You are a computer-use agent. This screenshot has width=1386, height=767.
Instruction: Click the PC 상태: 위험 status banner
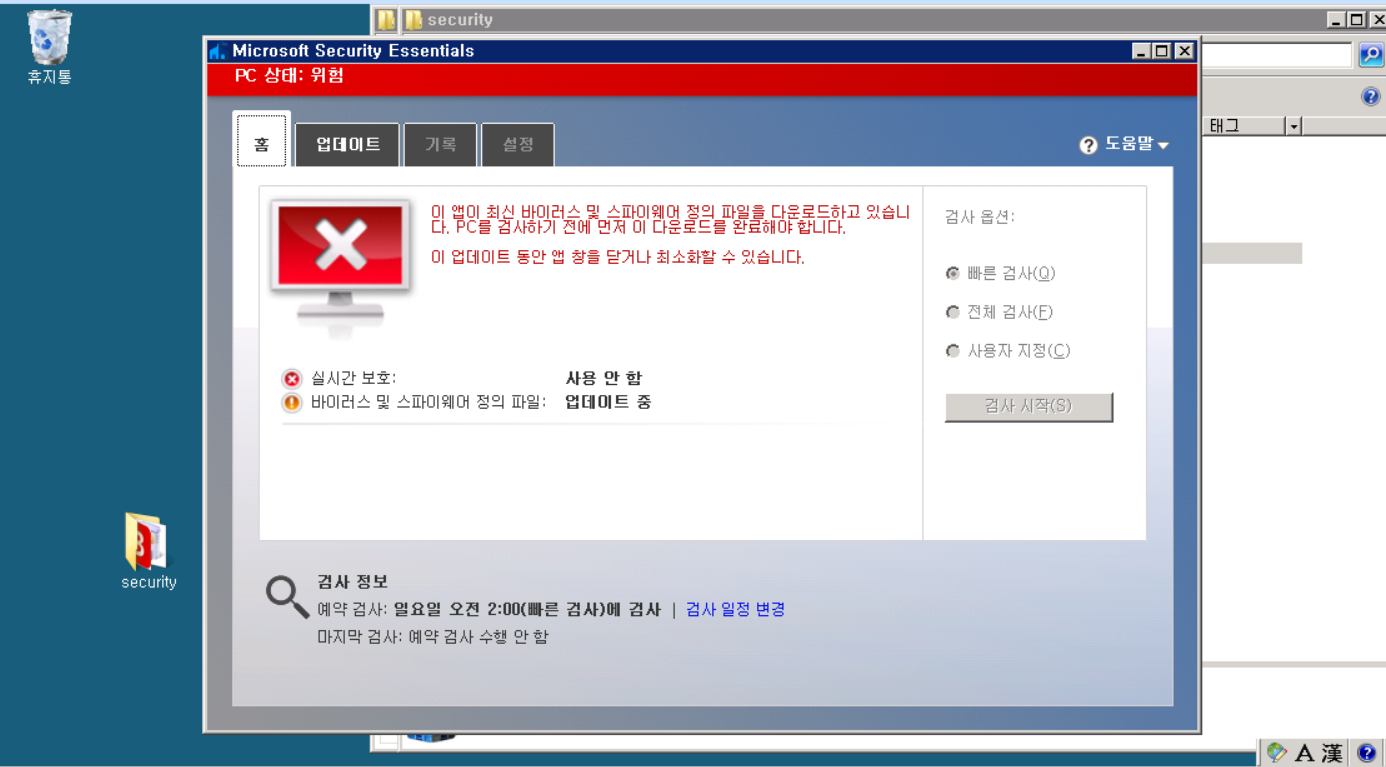click(x=702, y=78)
